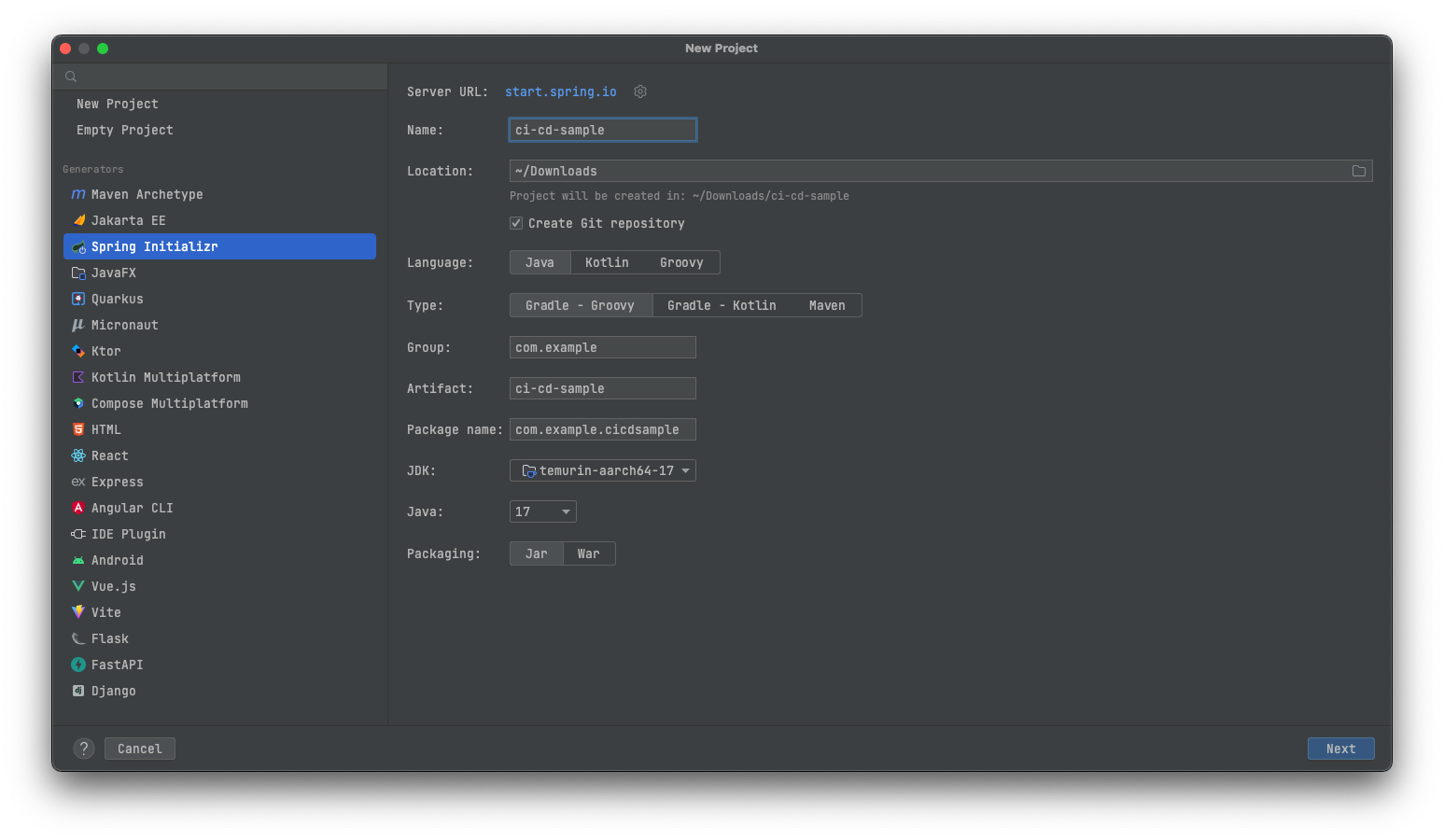This screenshot has height=840, width=1444.
Task: Focus the Package name field
Action: pyautogui.click(x=603, y=429)
